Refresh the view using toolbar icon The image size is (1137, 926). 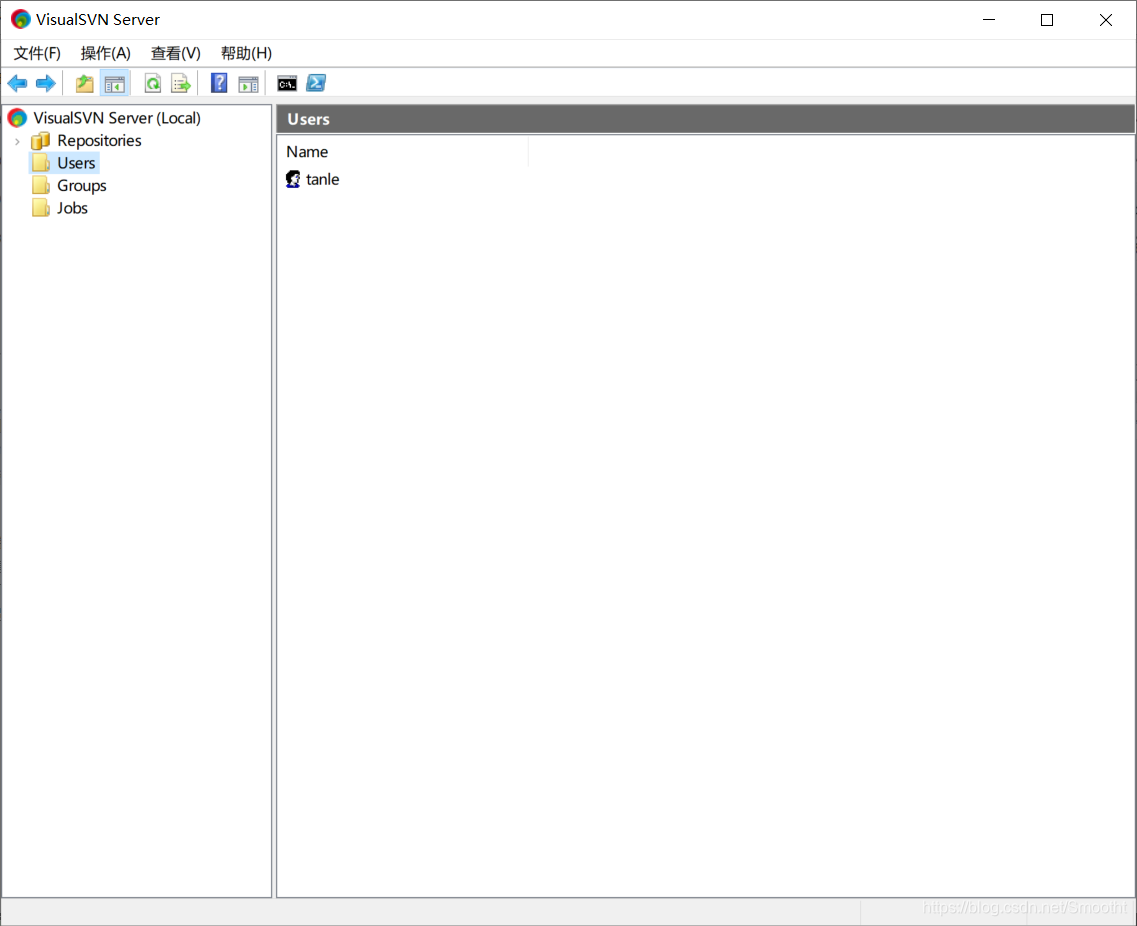click(x=152, y=83)
